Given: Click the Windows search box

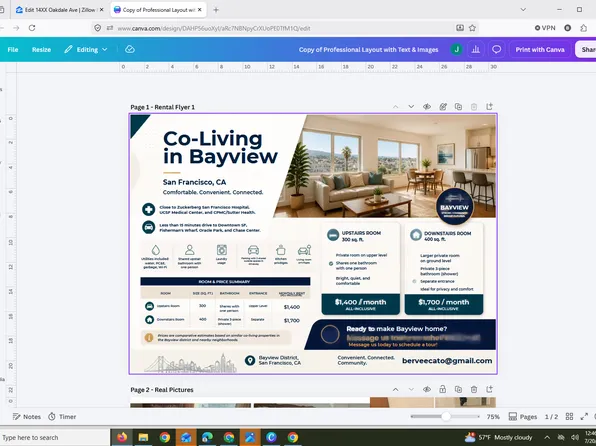Looking at the screenshot, I should click(x=53, y=438).
